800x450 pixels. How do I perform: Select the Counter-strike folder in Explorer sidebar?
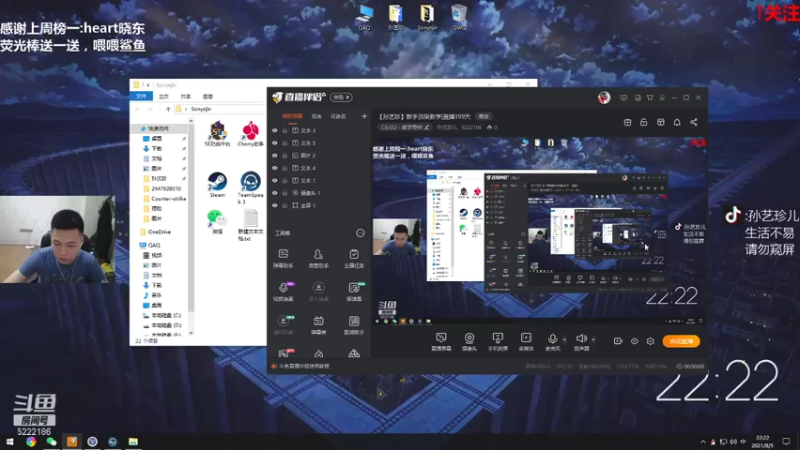point(165,198)
